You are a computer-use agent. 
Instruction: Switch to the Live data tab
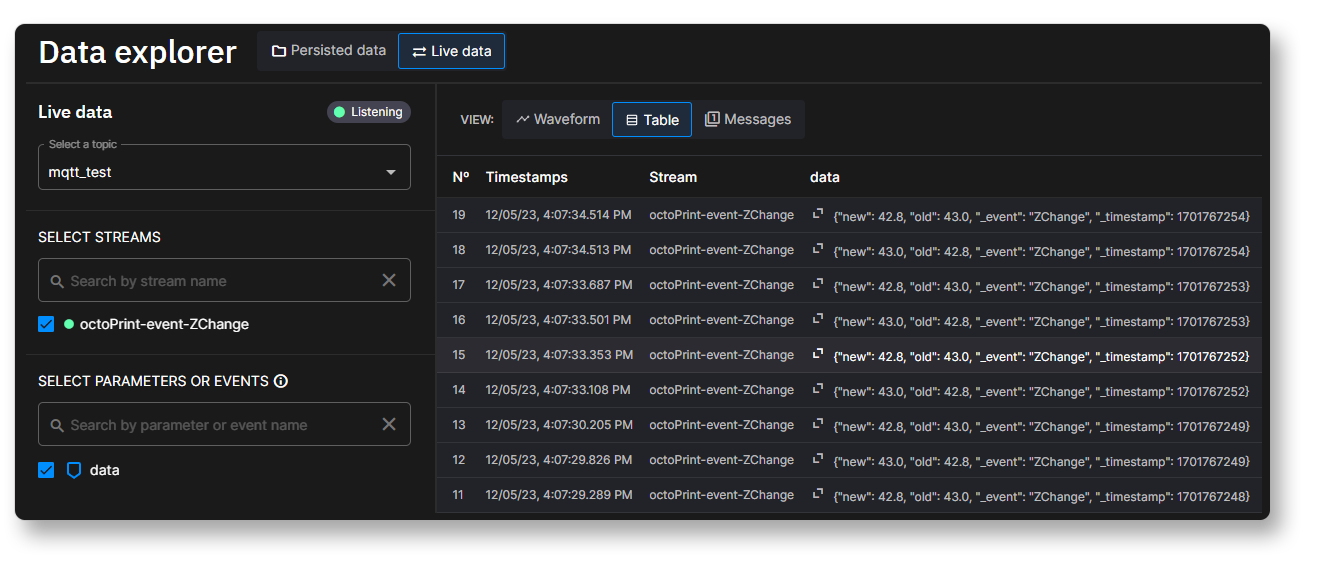451,51
